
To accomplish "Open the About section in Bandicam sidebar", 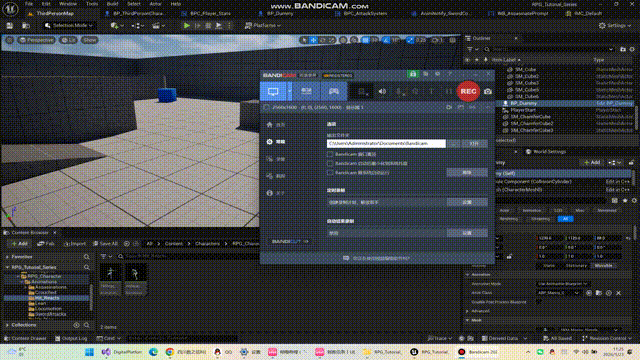I will (x=276, y=193).
